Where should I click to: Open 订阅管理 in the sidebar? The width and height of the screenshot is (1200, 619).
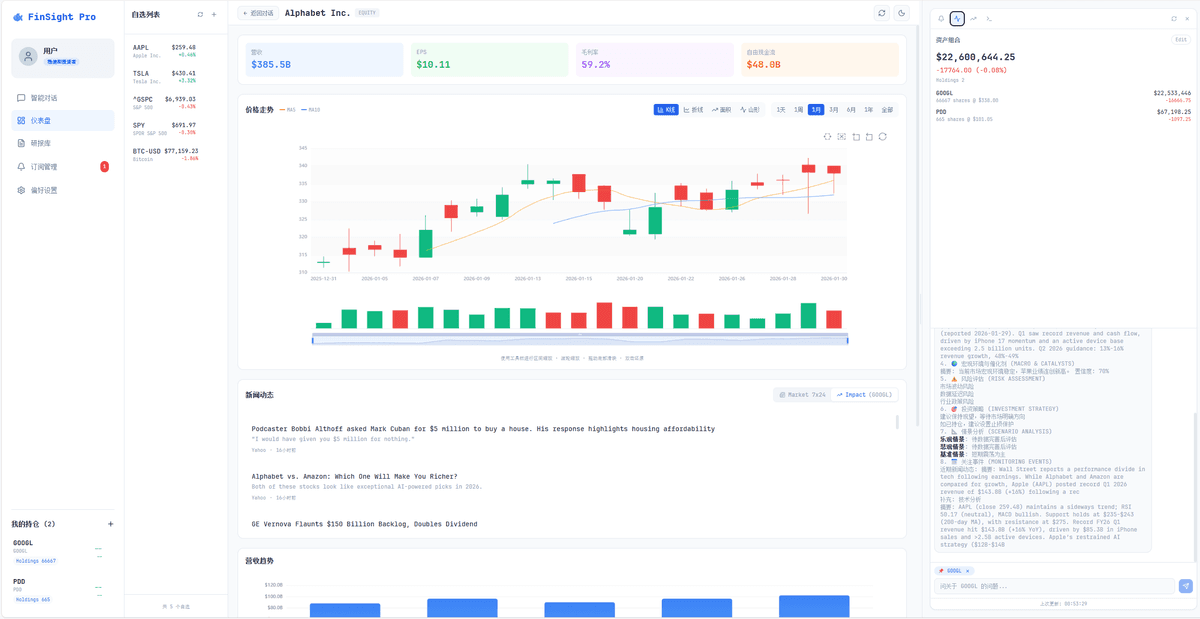pyautogui.click(x=44, y=167)
